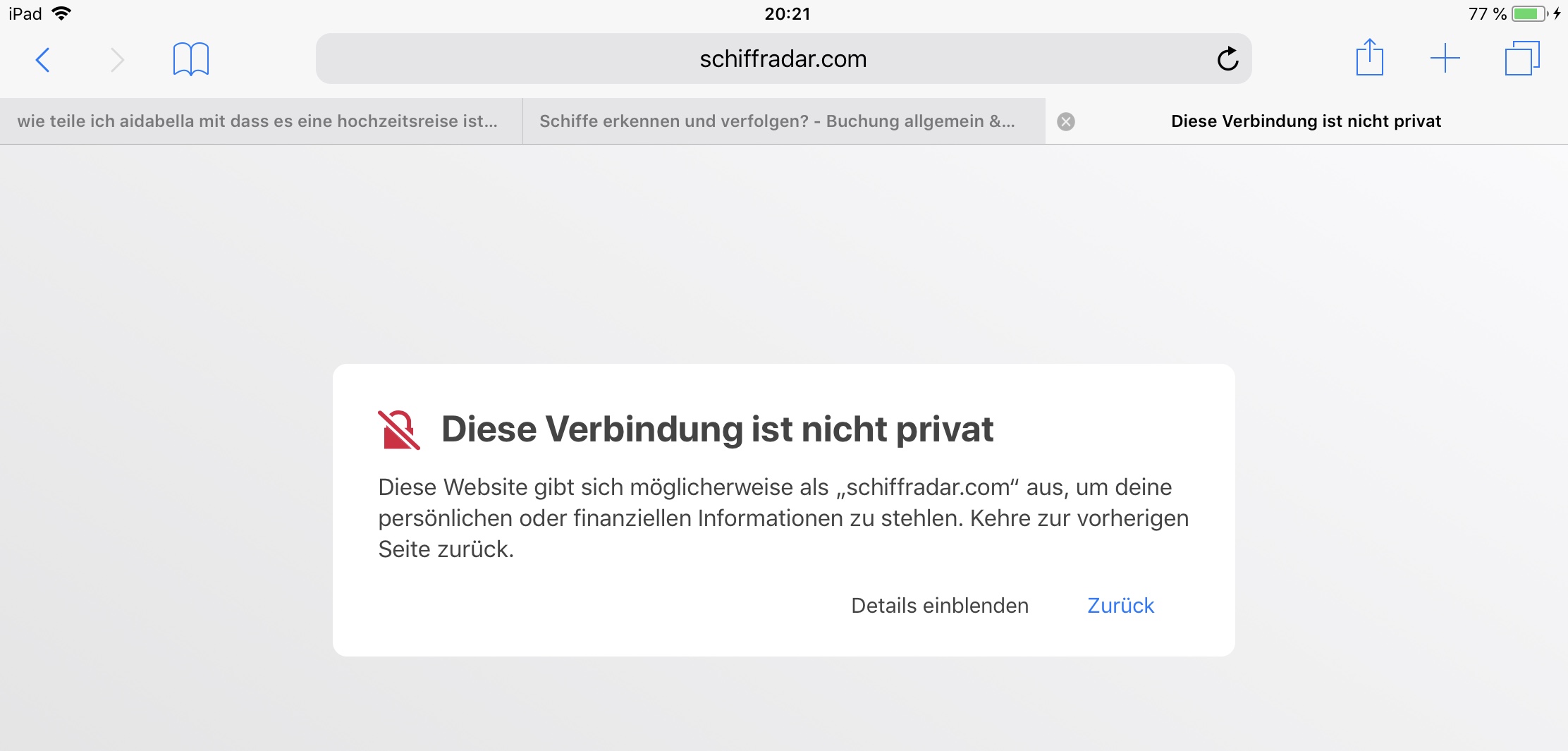Switch to the aidabella hochzeitsreise tab
The image size is (1568, 751).
258,121
